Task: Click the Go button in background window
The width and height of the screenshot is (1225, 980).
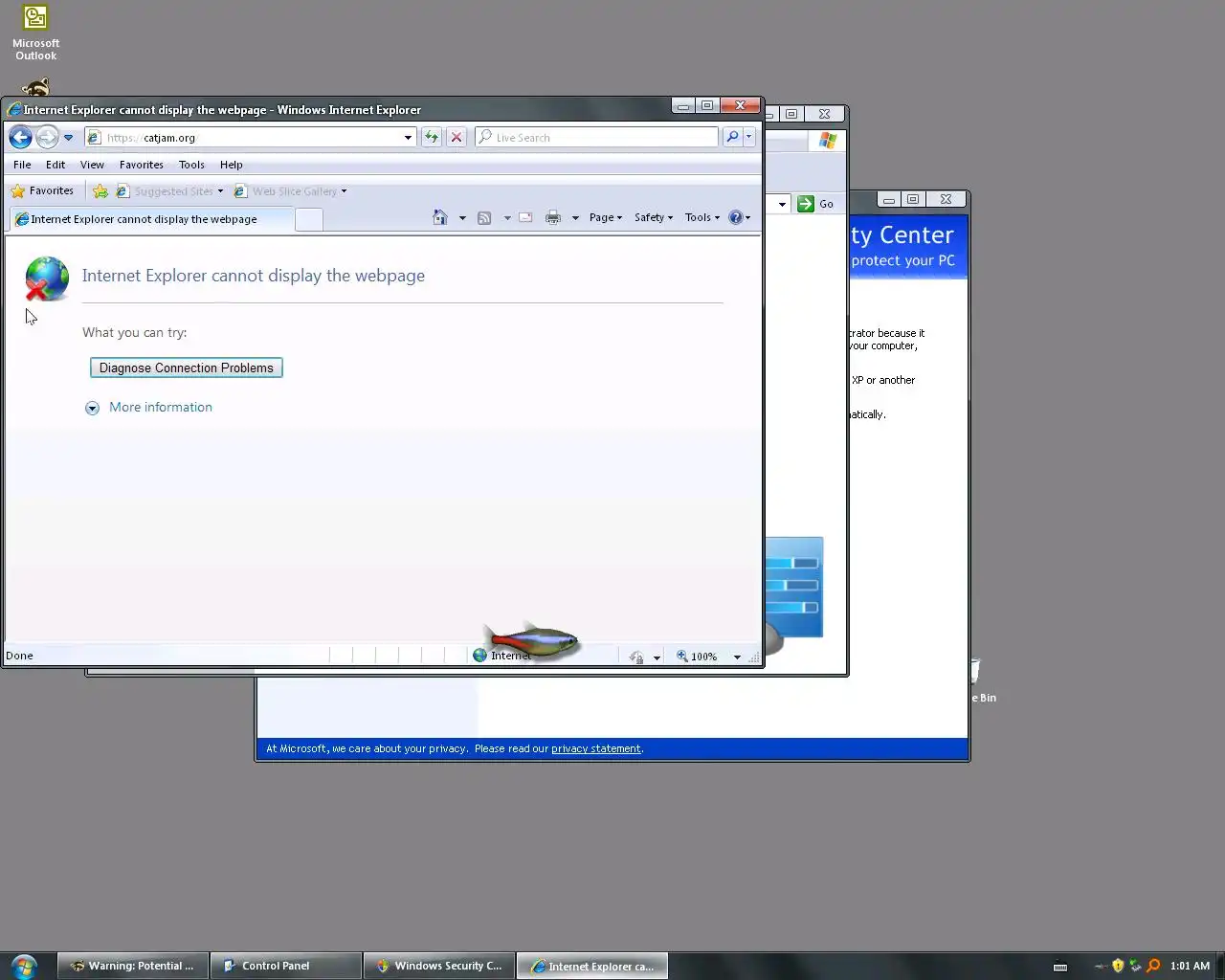Action: pyautogui.click(x=816, y=204)
